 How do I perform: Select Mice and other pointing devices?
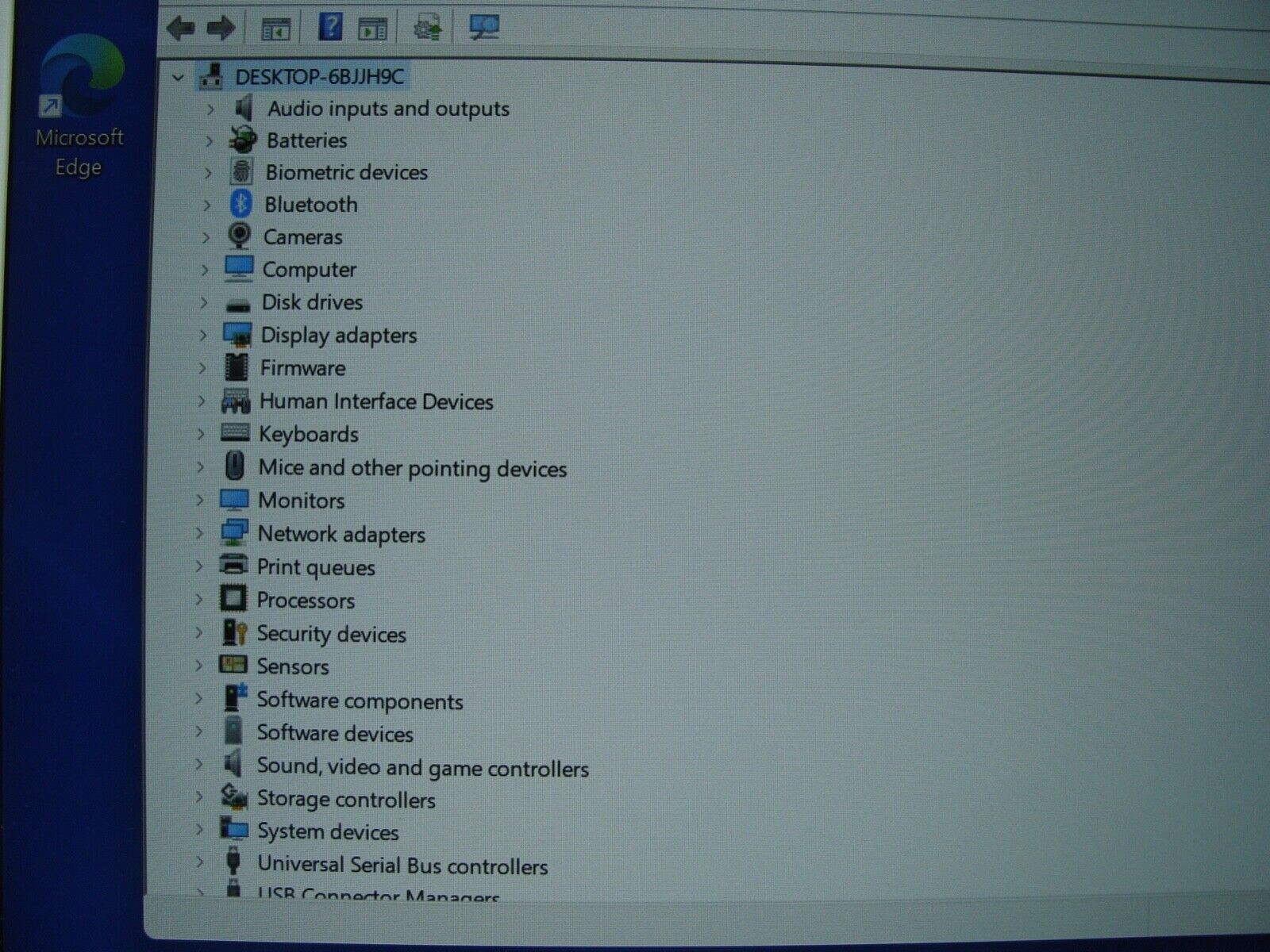pos(412,468)
